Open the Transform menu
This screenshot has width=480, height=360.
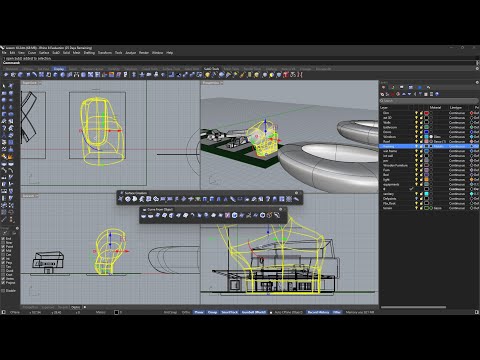(105, 53)
